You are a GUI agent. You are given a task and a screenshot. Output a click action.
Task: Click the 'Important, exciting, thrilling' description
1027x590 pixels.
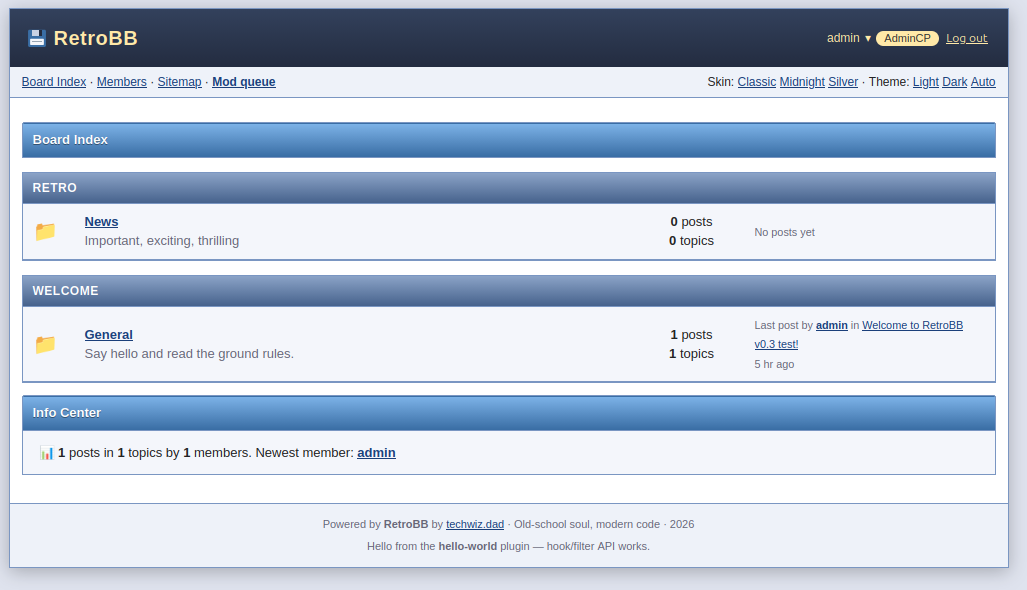[162, 241]
